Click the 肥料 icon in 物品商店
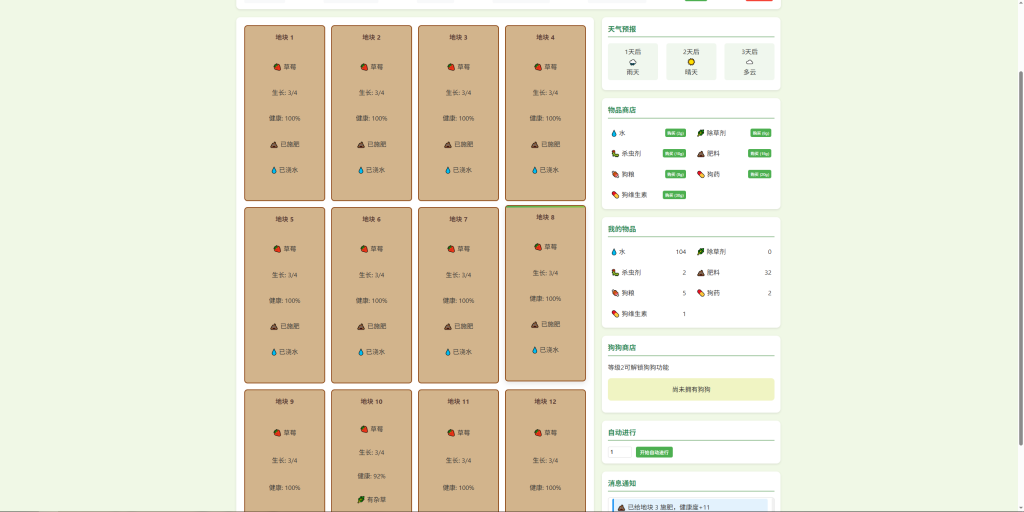 pyautogui.click(x=701, y=153)
